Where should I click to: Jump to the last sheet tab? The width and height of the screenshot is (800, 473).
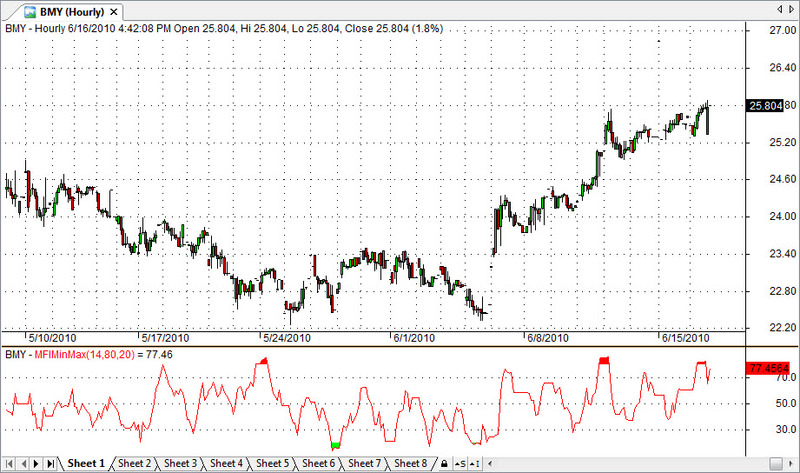[x=50, y=463]
